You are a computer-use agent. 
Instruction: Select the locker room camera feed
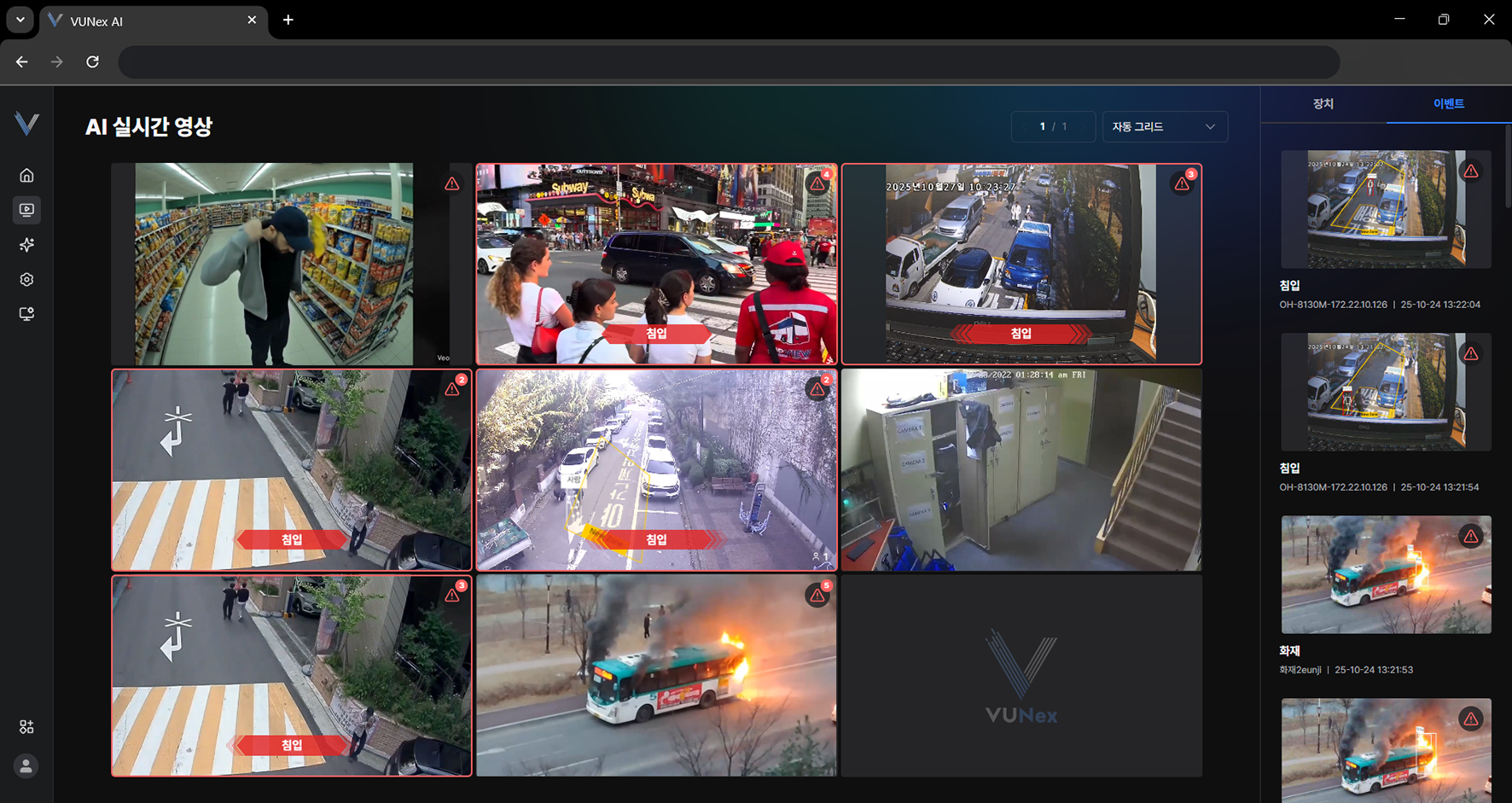(x=1021, y=470)
